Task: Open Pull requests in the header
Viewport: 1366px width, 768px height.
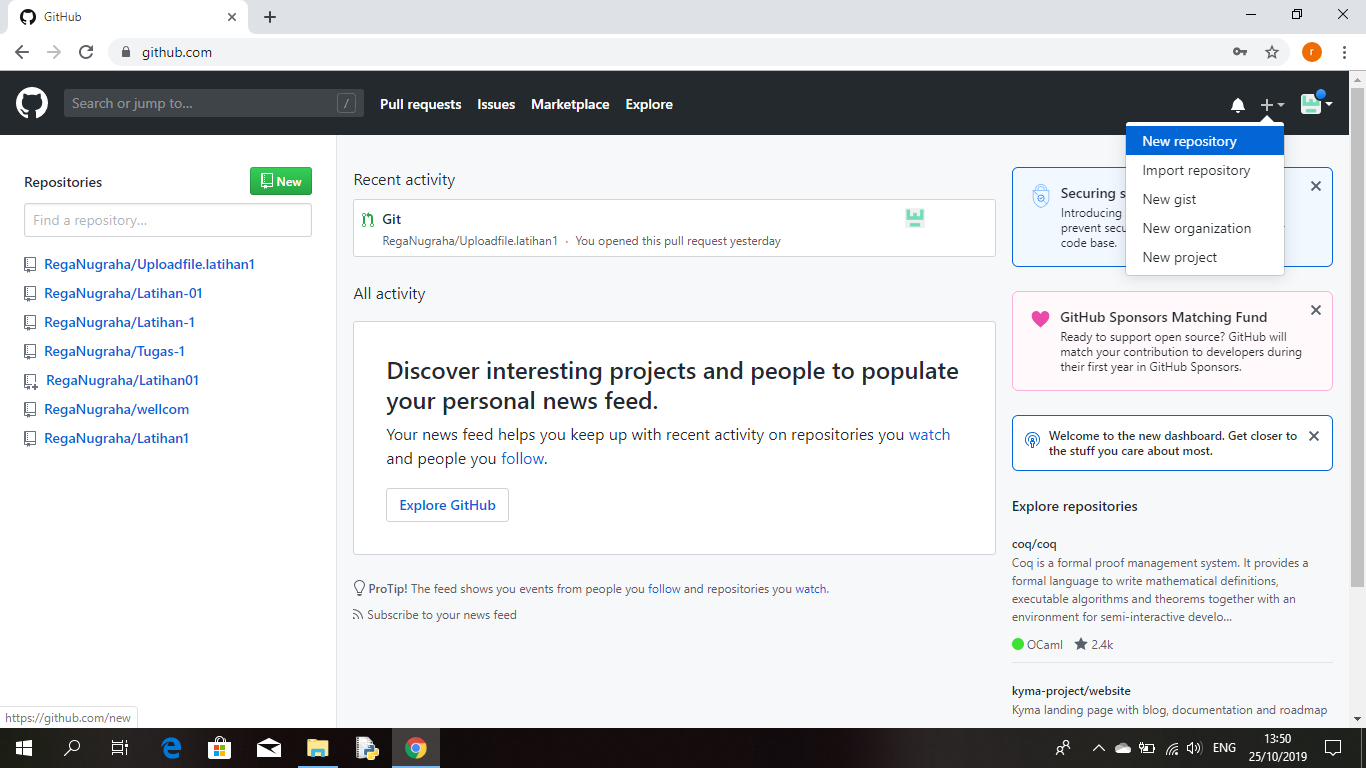Action: (x=420, y=104)
